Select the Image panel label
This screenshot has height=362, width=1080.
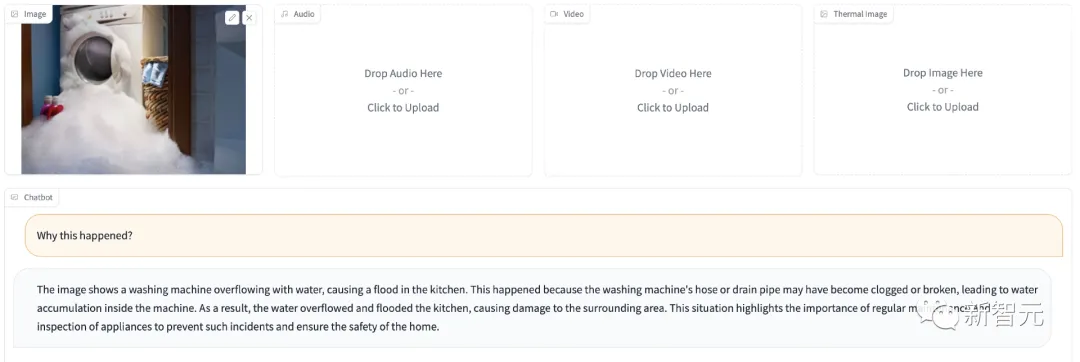click(x=35, y=14)
